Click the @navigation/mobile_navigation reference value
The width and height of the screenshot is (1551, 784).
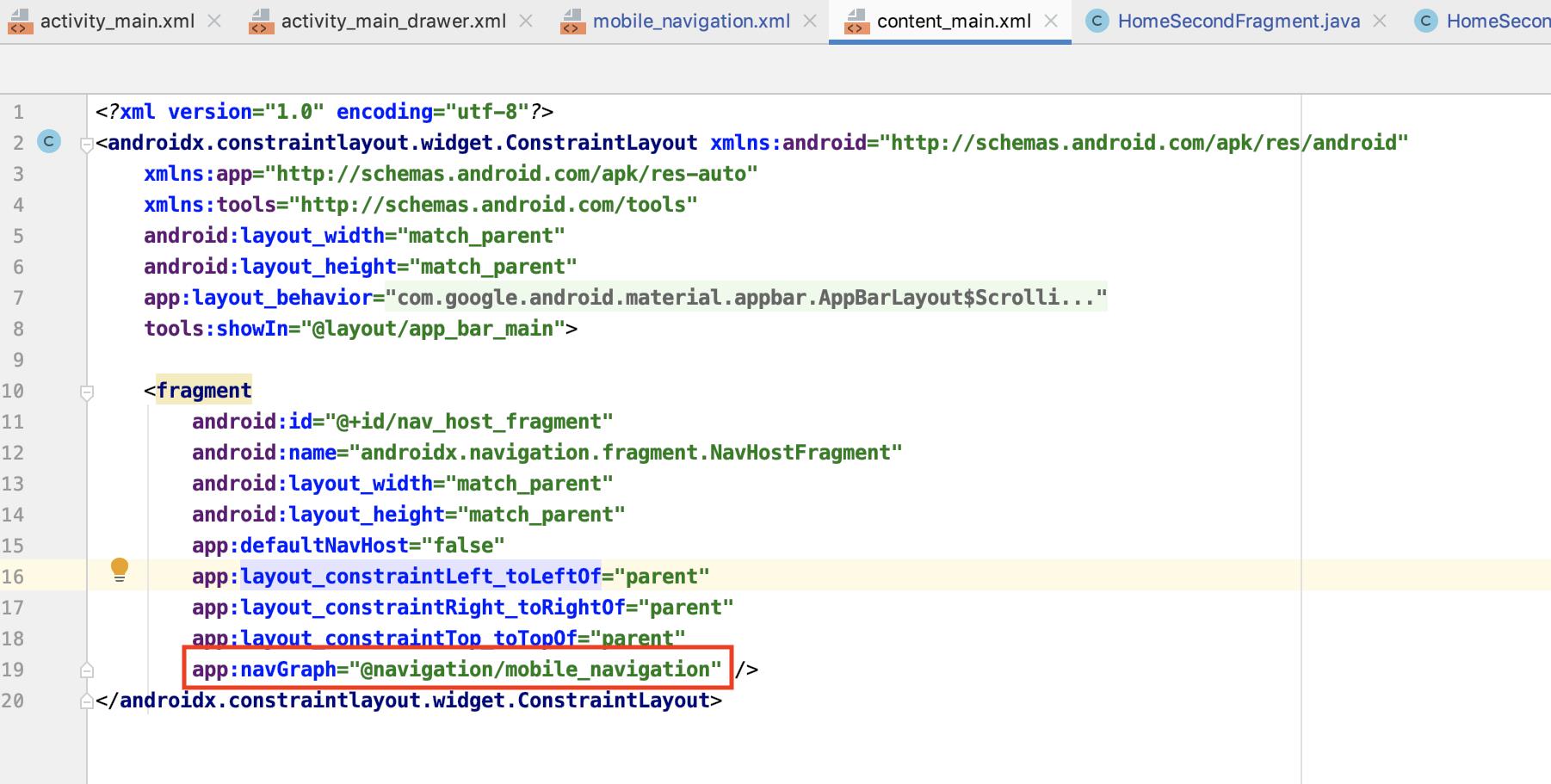click(541, 670)
